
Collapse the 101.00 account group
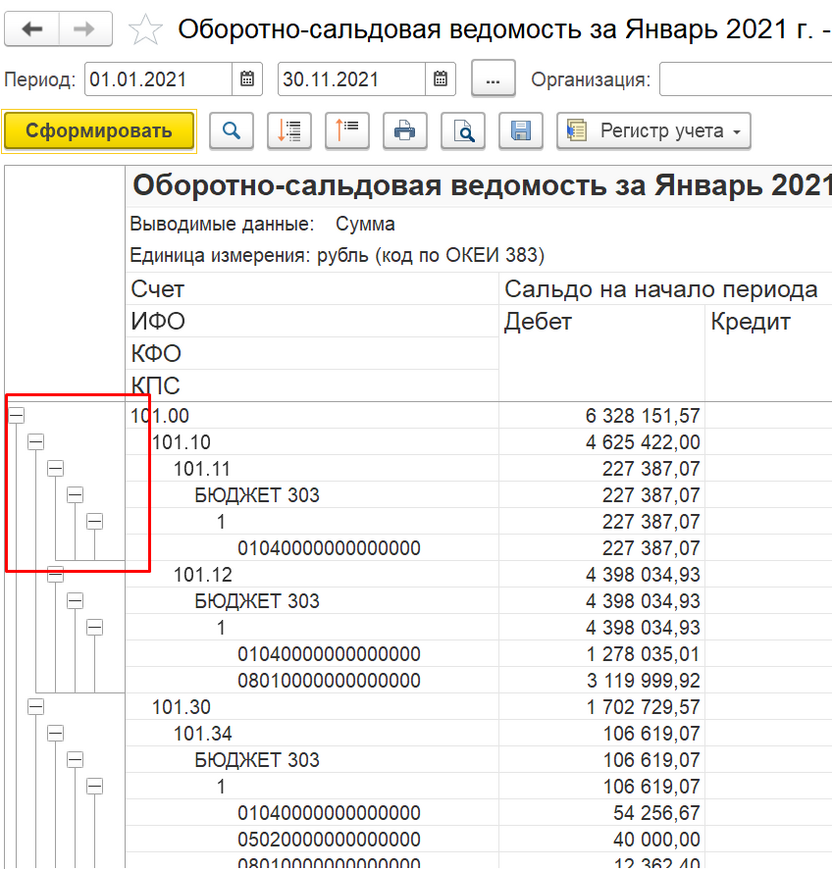[x=16, y=414]
